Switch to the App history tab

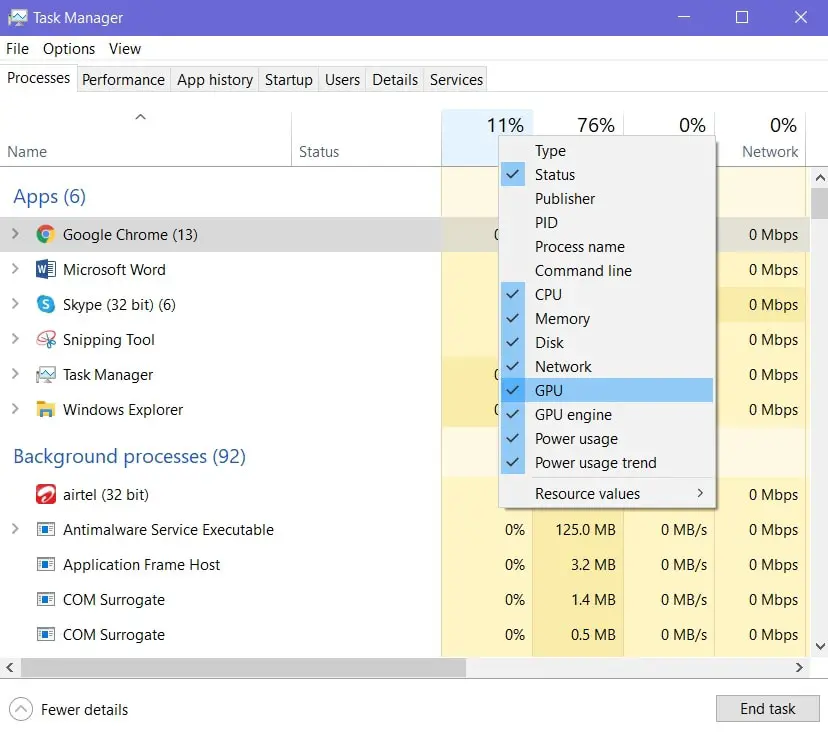[x=215, y=80]
